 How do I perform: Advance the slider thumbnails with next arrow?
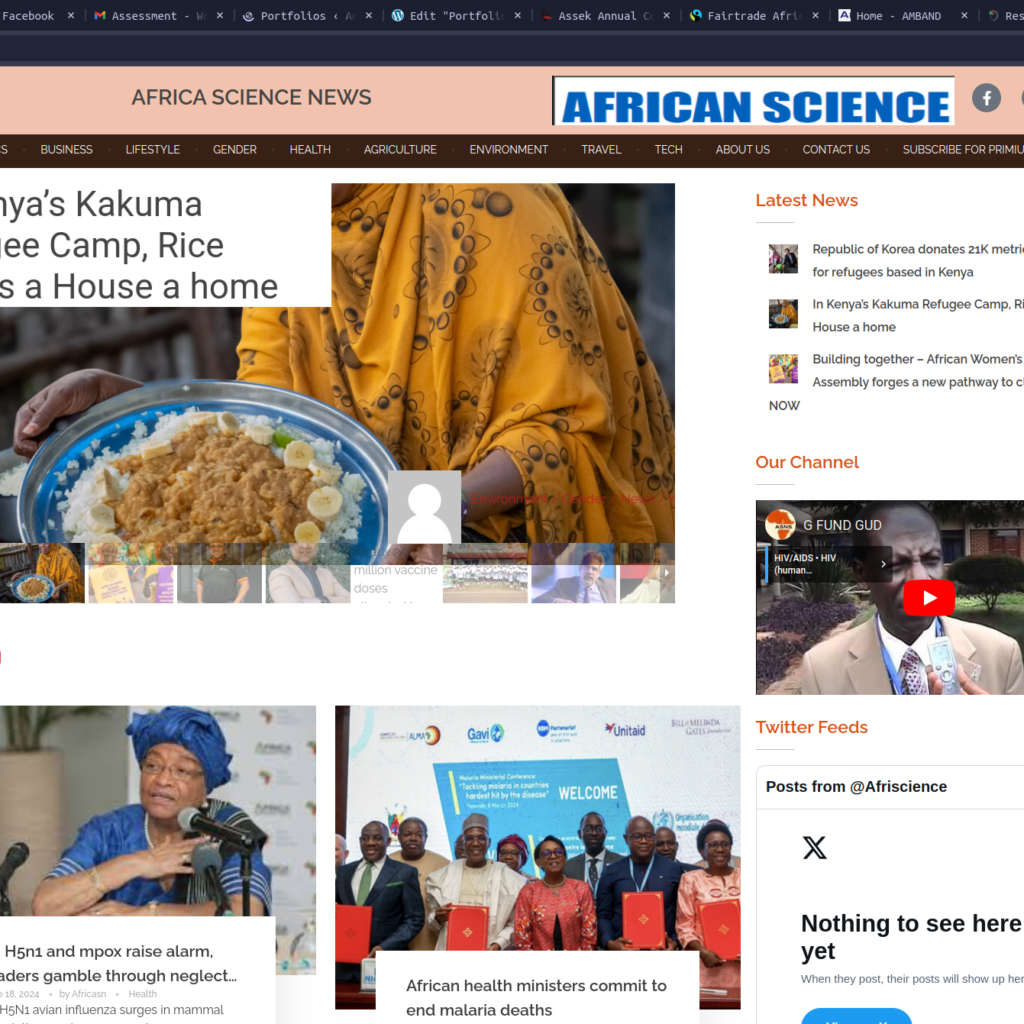(x=667, y=573)
